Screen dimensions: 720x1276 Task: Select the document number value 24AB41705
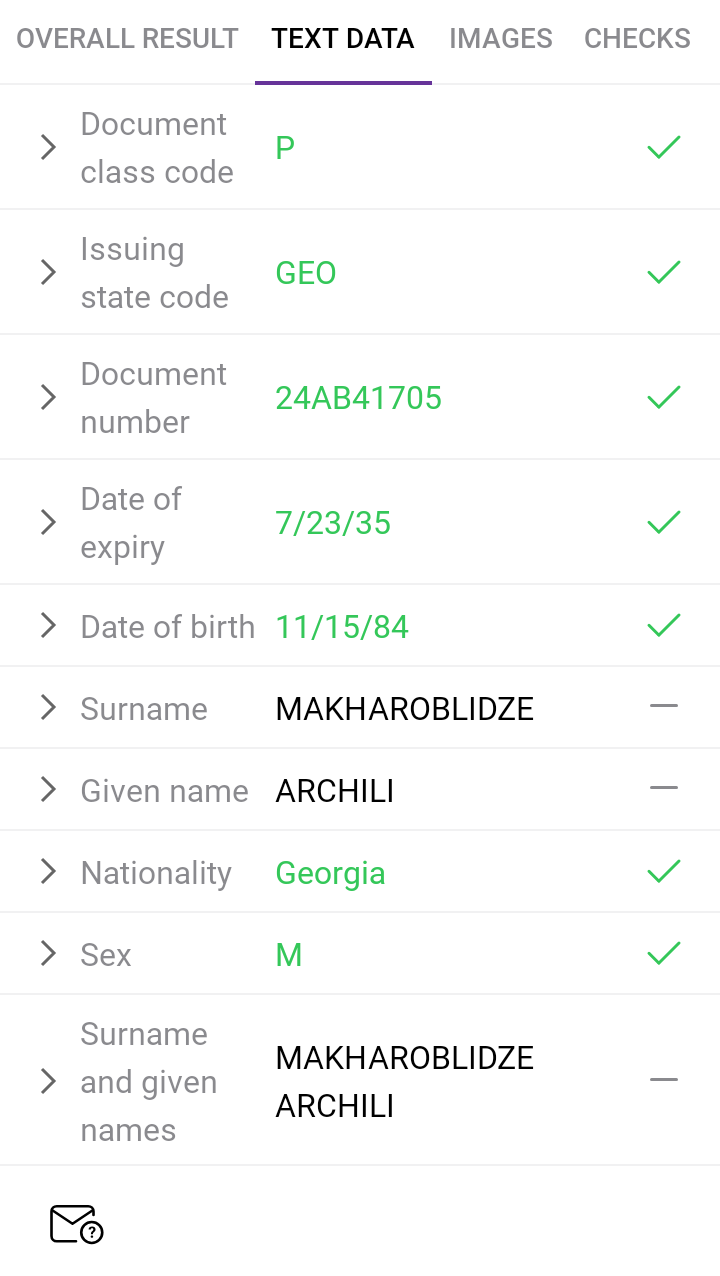click(x=358, y=398)
